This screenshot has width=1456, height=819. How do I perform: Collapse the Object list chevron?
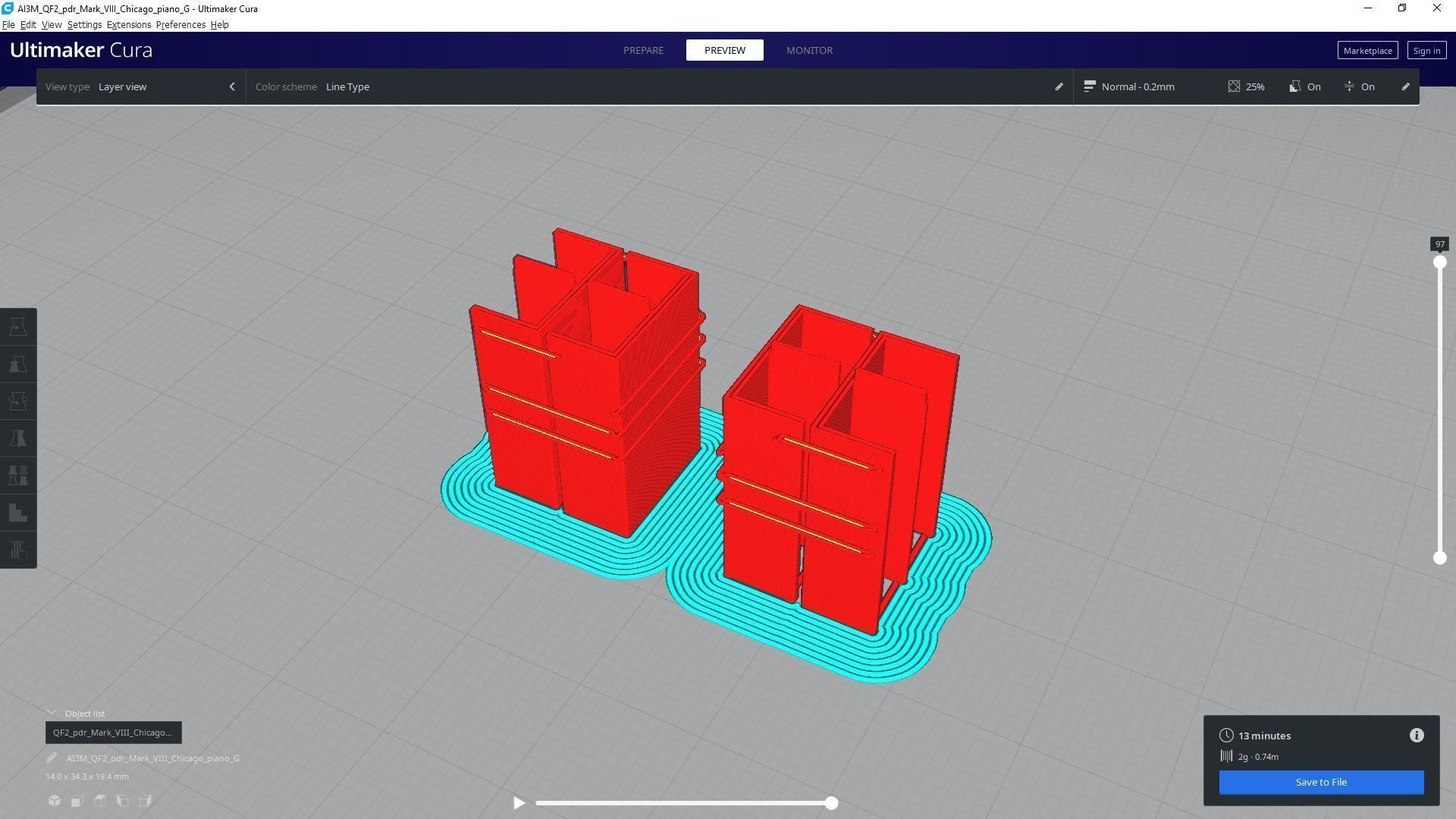(x=52, y=714)
